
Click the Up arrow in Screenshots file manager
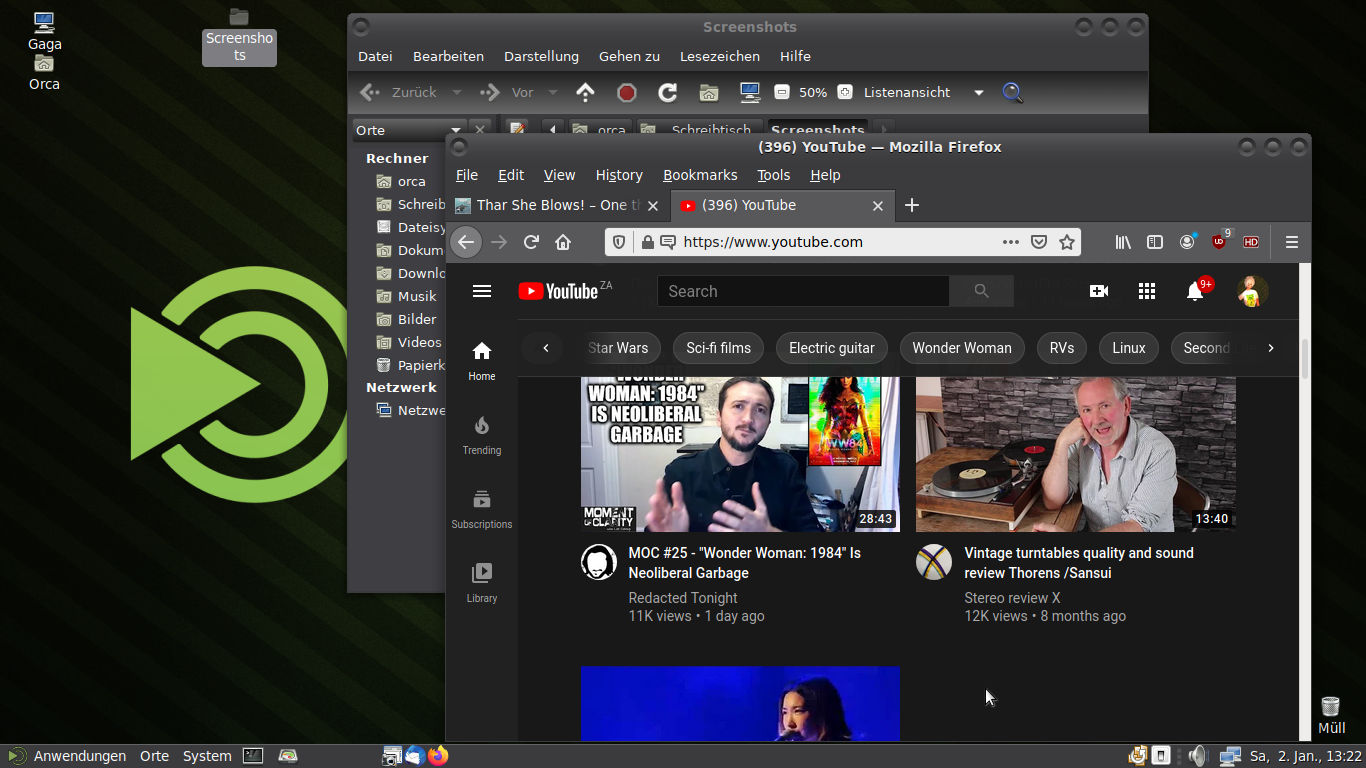point(586,92)
